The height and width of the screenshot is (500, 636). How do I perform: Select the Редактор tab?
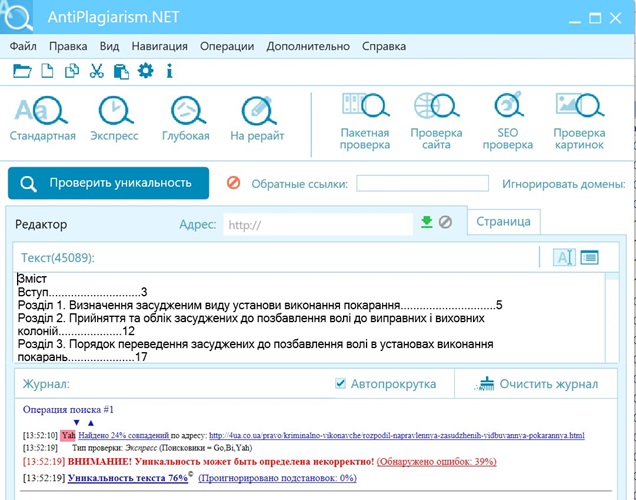pyautogui.click(x=41, y=224)
